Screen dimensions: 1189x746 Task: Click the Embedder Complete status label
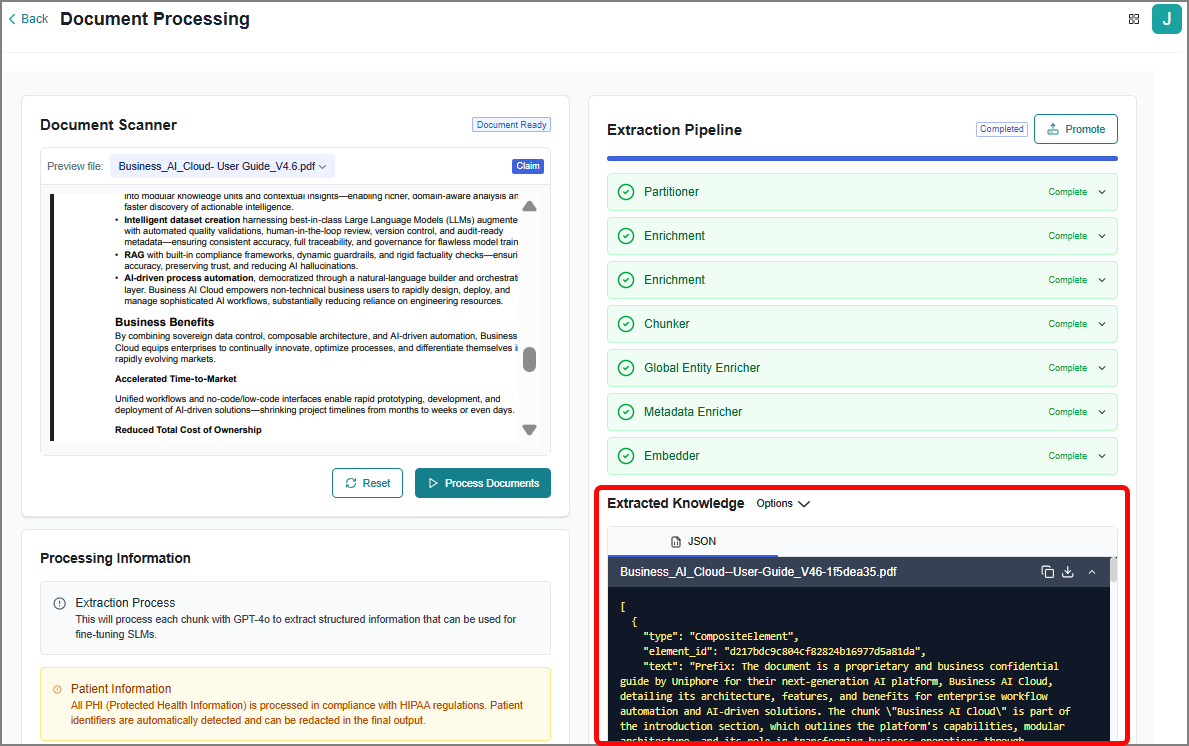click(x=1067, y=456)
